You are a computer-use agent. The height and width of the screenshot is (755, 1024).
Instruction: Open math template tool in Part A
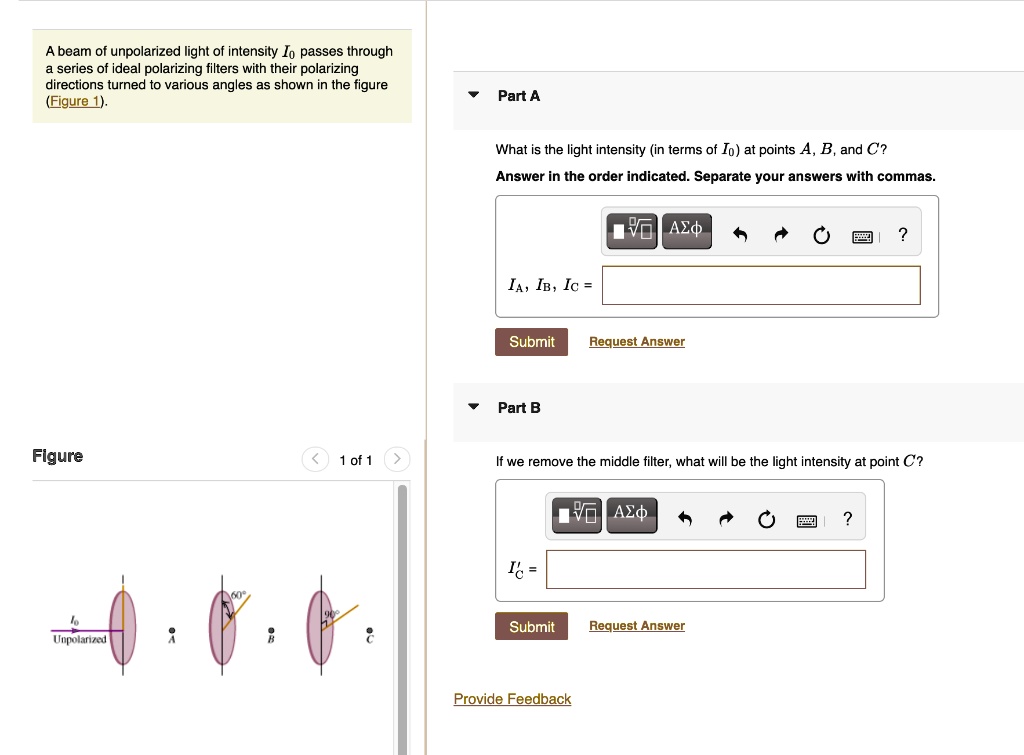[632, 231]
